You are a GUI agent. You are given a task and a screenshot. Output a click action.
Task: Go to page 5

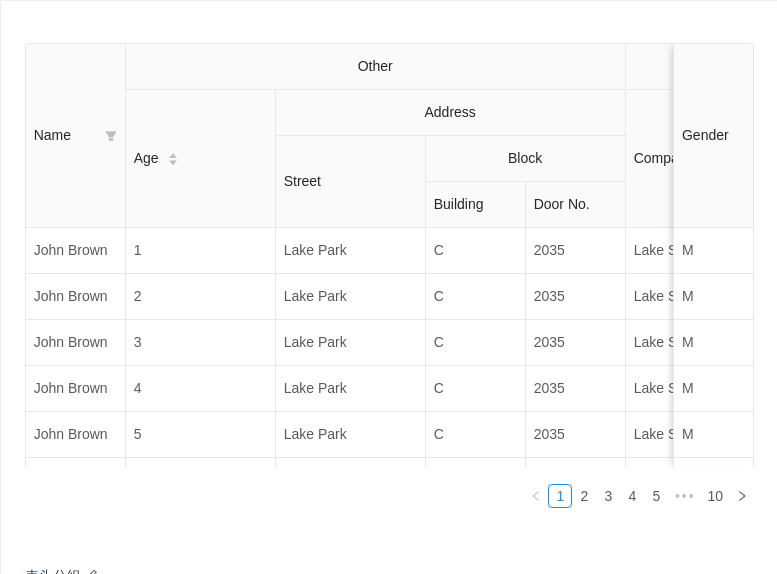coord(656,496)
